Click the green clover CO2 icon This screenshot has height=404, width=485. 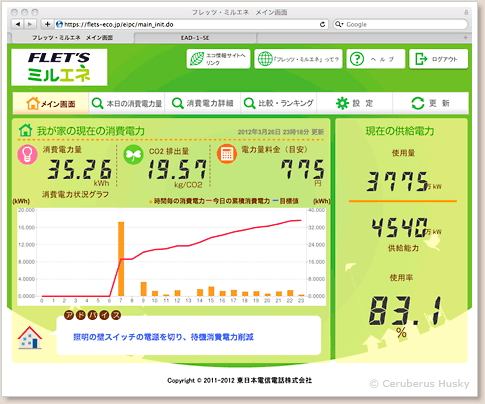pos(133,155)
